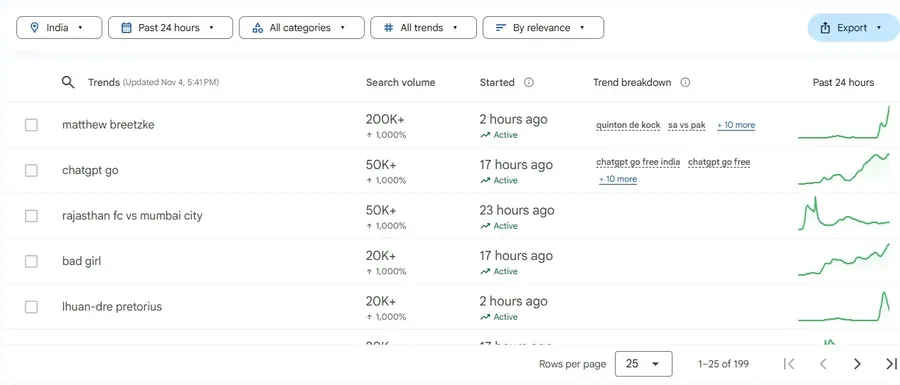Click the hash icon on All trends filter
This screenshot has width=900, height=385.
click(389, 28)
